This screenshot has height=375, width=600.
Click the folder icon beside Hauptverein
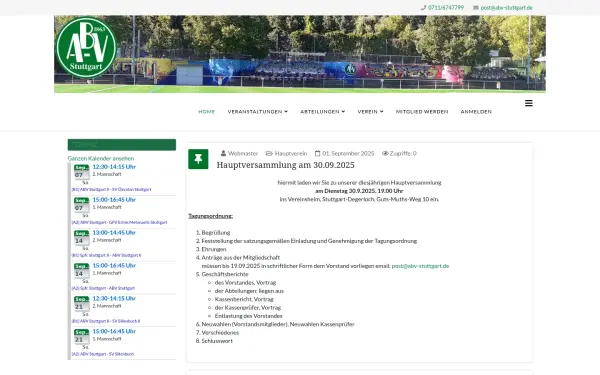coord(269,153)
